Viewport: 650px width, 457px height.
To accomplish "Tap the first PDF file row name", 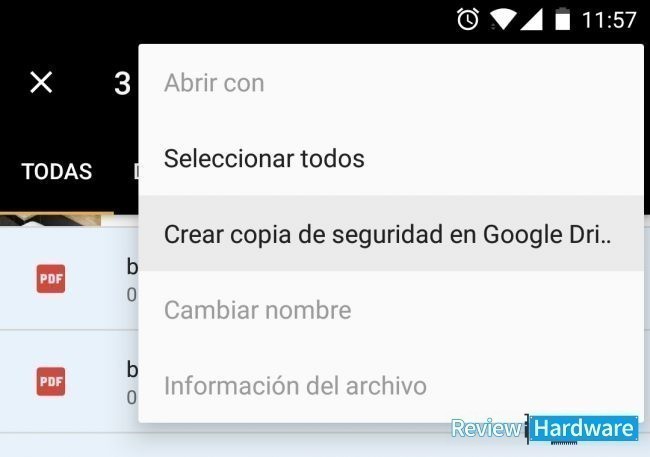I will click(x=132, y=267).
